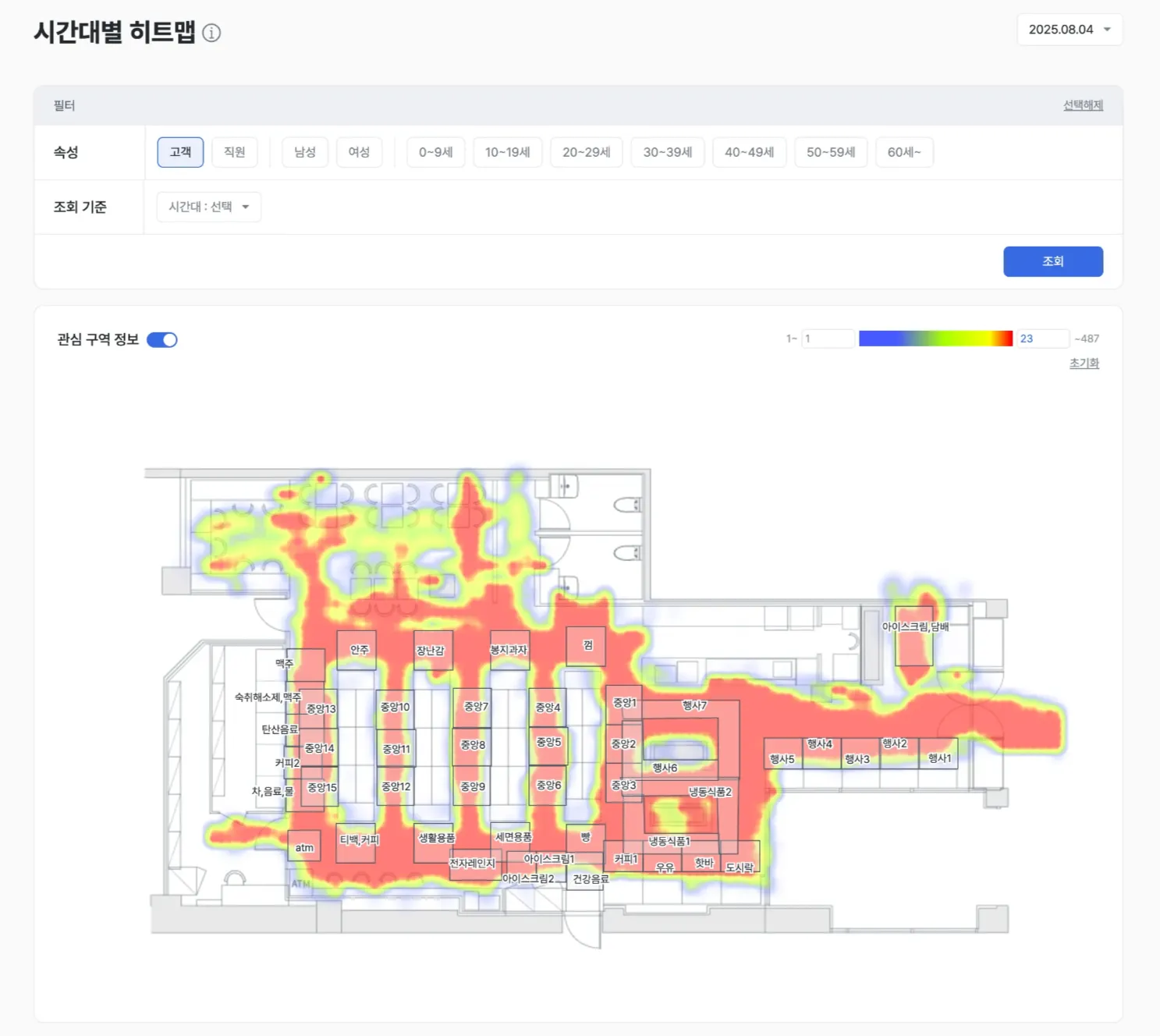Click the blue 조회 search button

click(x=1053, y=261)
